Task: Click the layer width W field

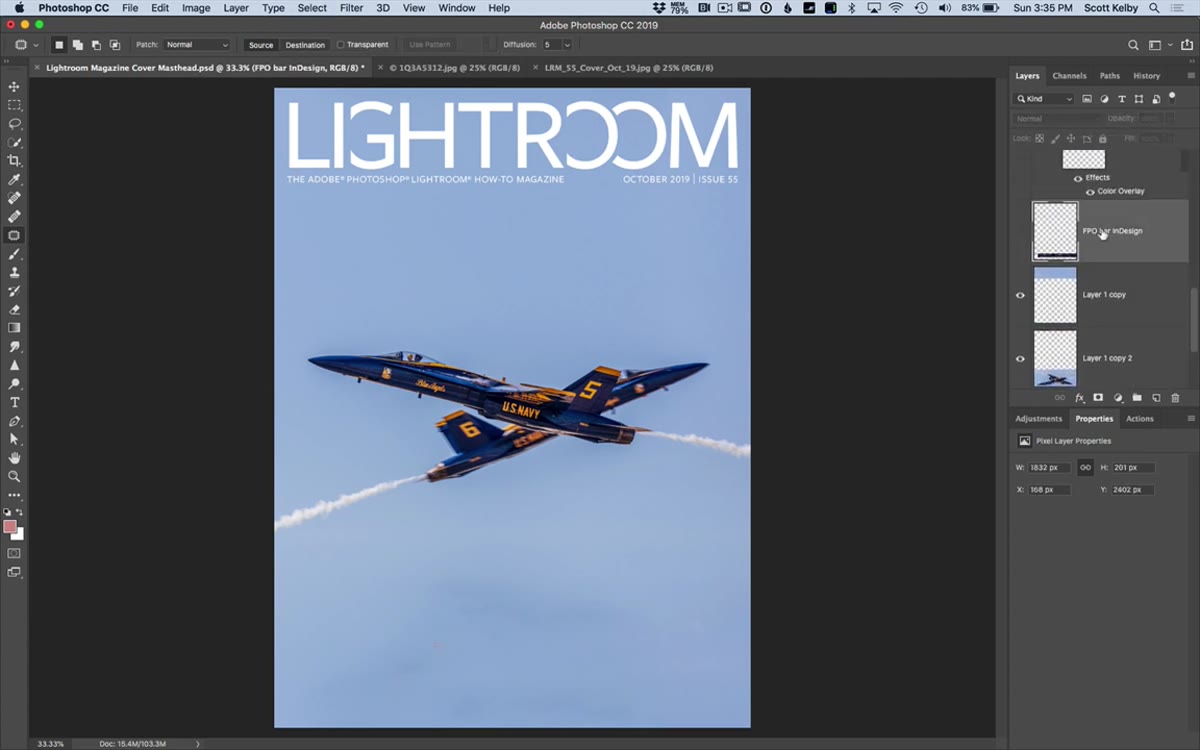Action: (1049, 468)
